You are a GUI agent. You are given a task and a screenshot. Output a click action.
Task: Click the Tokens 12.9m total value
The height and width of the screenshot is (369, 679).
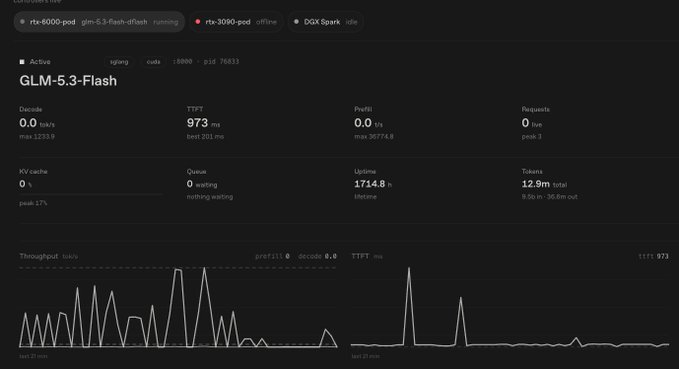pos(544,184)
